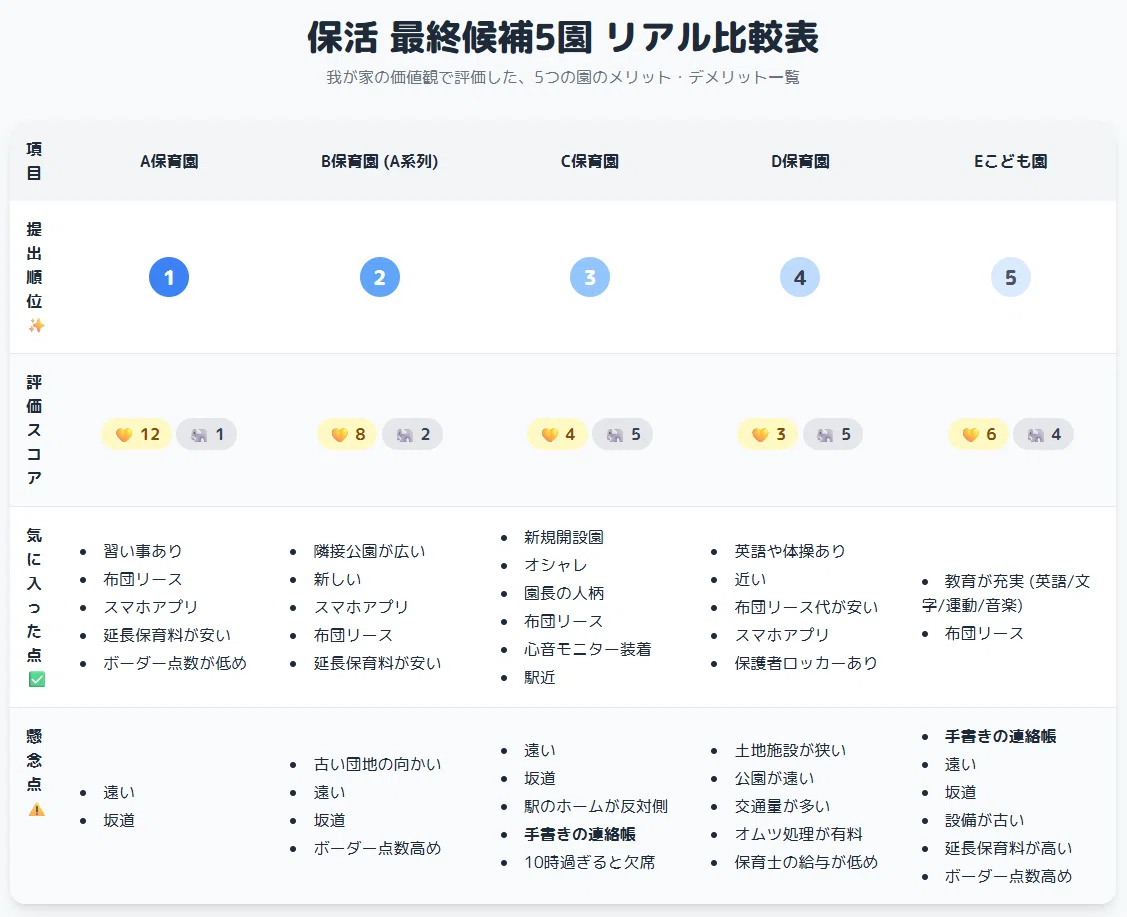The width and height of the screenshot is (1127, 917).
Task: Click the 項目 header cell
Action: pyautogui.click(x=34, y=161)
